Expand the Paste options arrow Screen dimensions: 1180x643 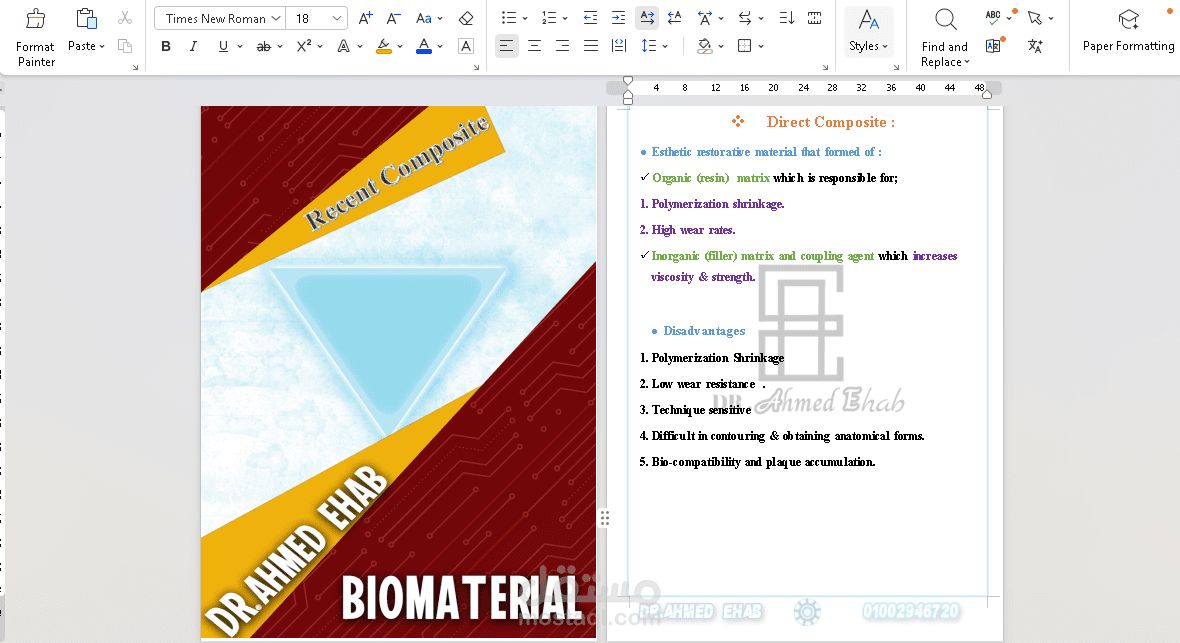tap(102, 46)
